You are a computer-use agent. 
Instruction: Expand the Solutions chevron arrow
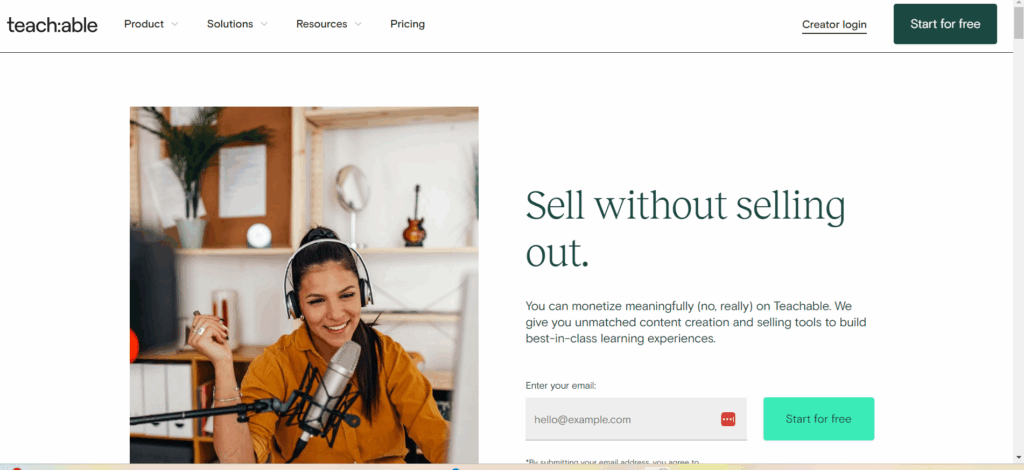[x=264, y=24]
